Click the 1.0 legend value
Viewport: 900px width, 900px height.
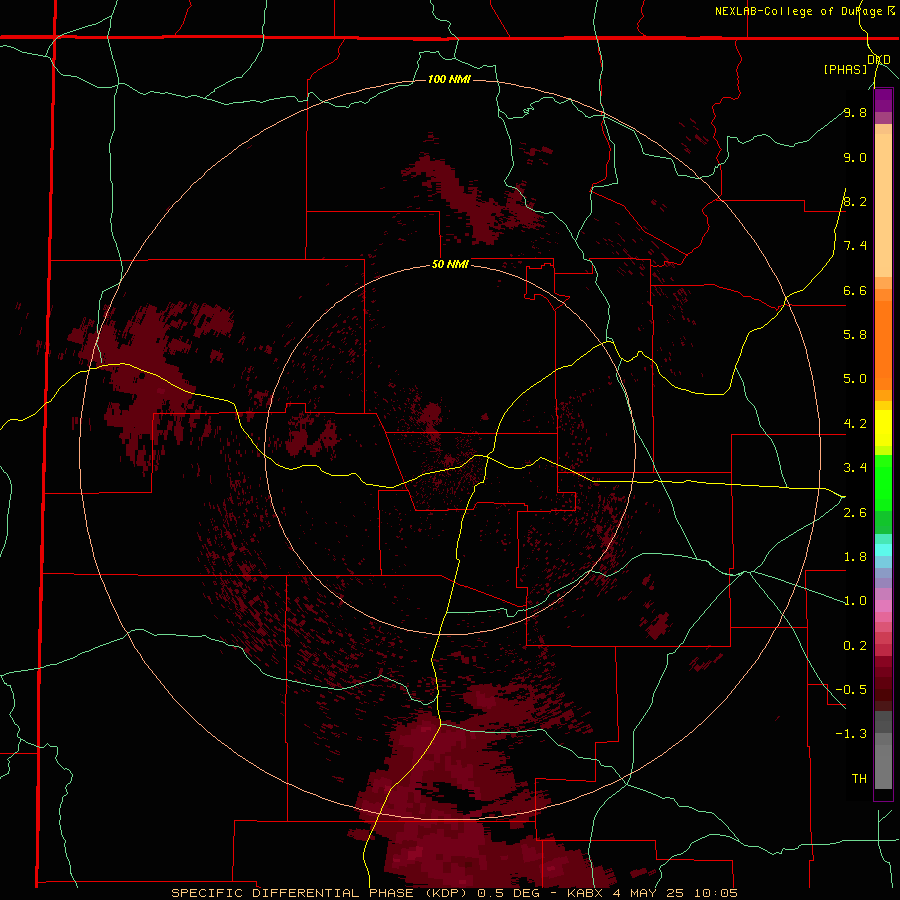point(855,601)
